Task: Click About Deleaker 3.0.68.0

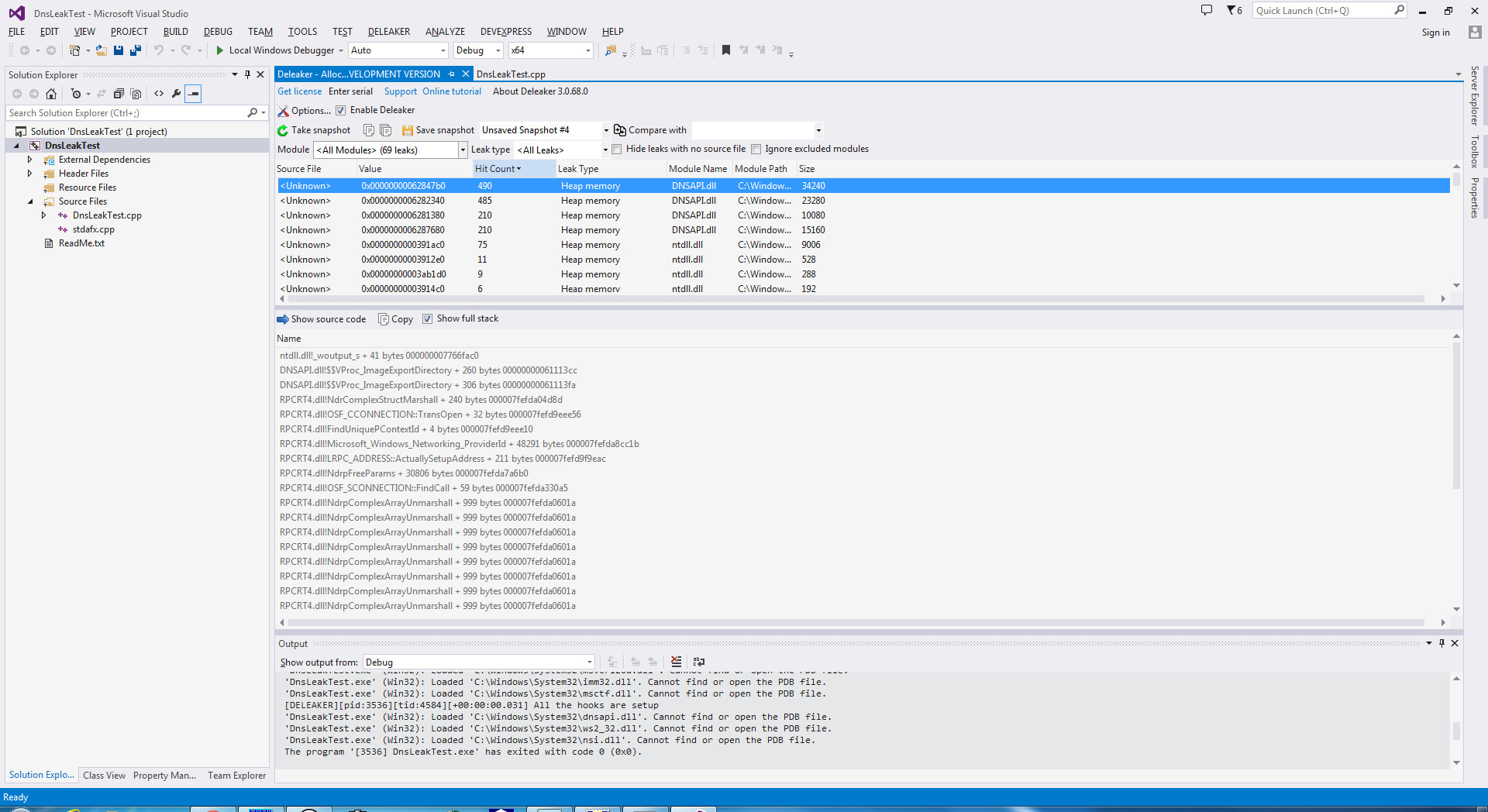Action: click(540, 91)
